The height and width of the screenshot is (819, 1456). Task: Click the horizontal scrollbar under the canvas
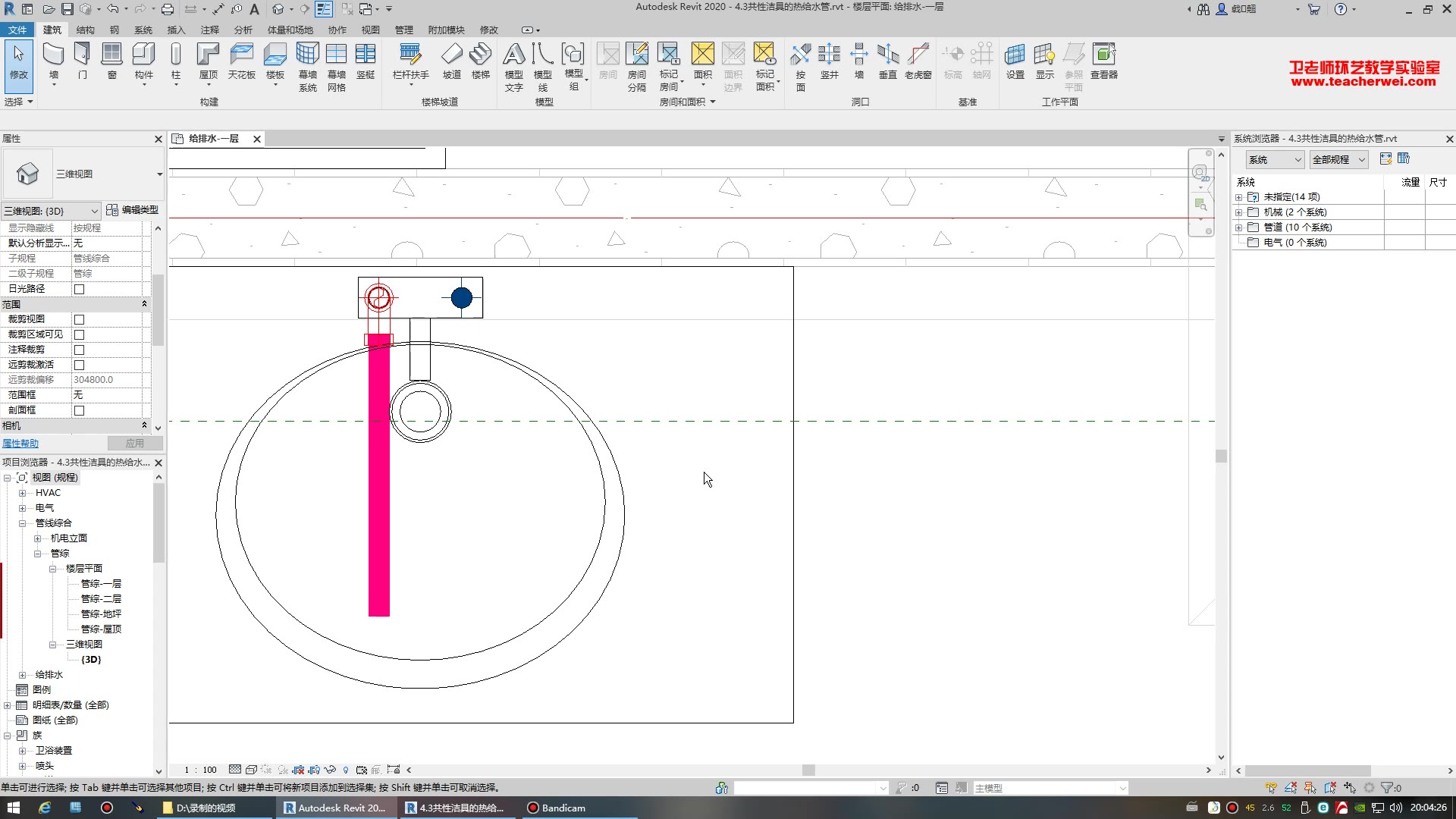pos(808,770)
